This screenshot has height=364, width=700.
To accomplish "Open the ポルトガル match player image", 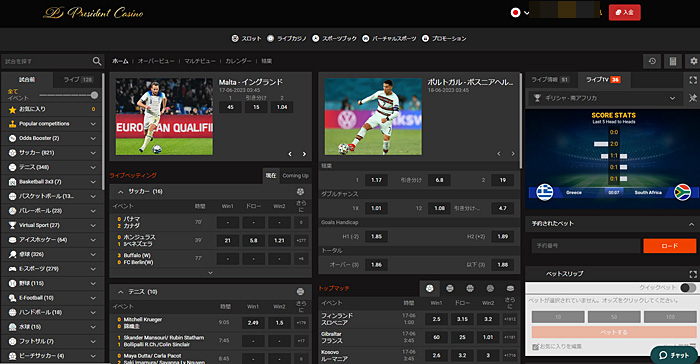I will pyautogui.click(x=373, y=117).
